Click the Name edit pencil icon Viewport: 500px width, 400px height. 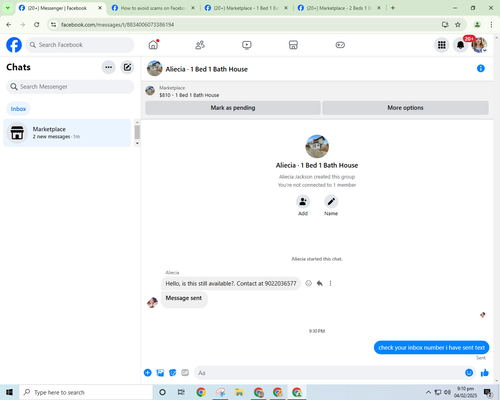tap(331, 201)
